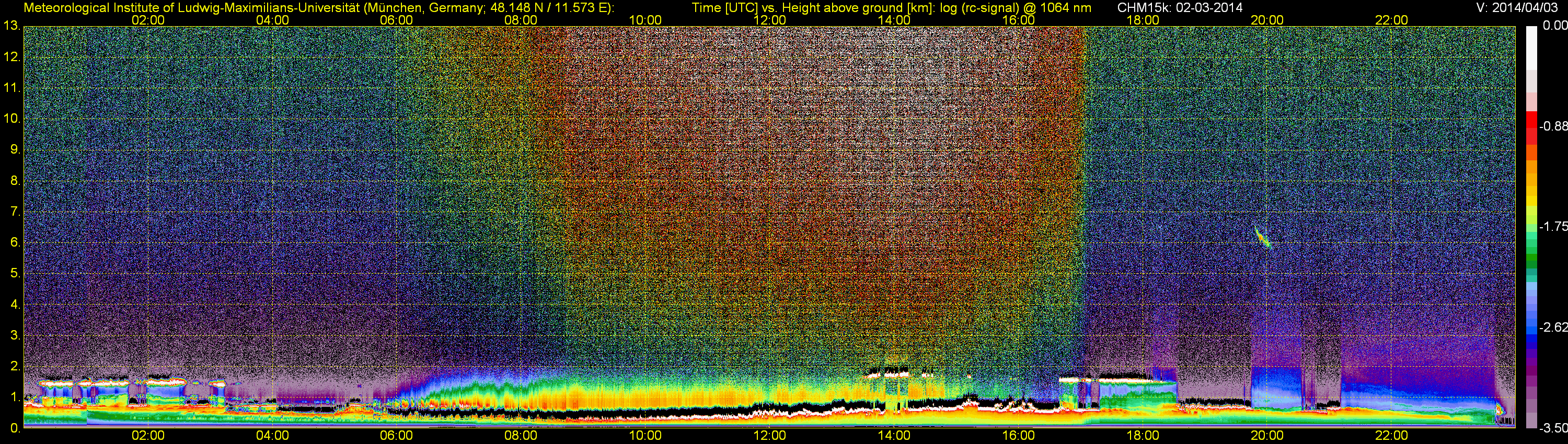Pick the white segment of the color bar
1568x444 pixels.
pyautogui.click(x=1531, y=48)
